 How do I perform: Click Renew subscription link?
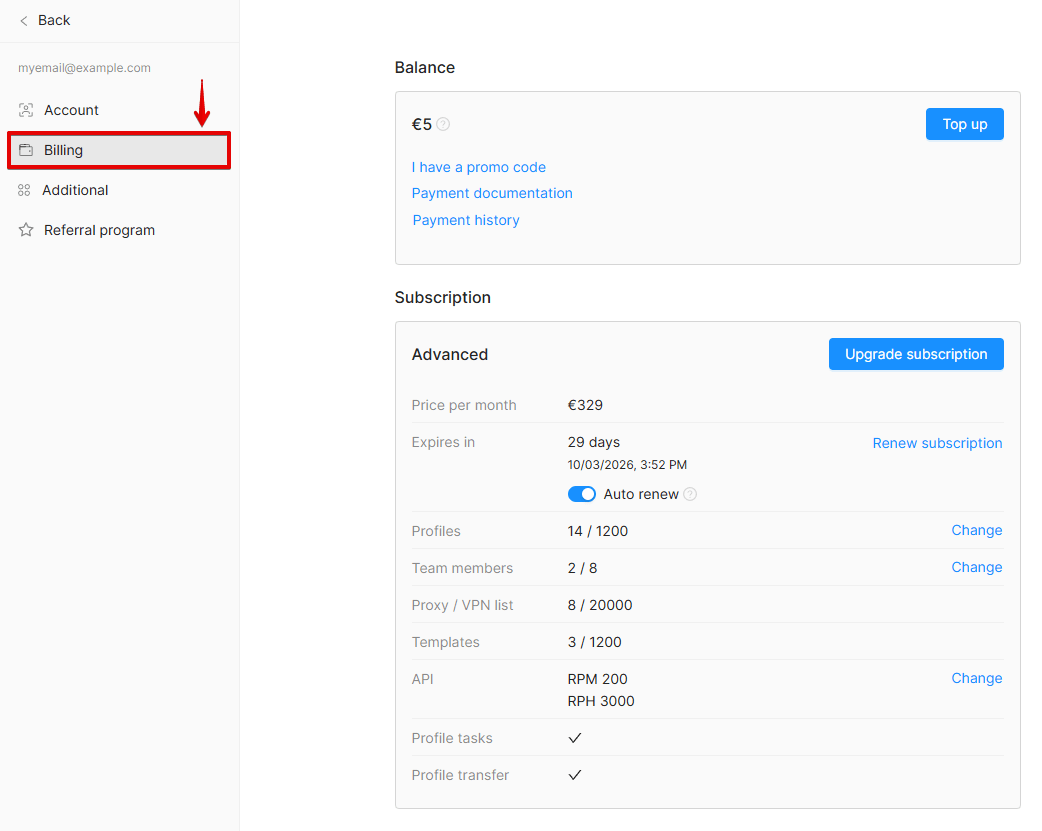pos(937,443)
